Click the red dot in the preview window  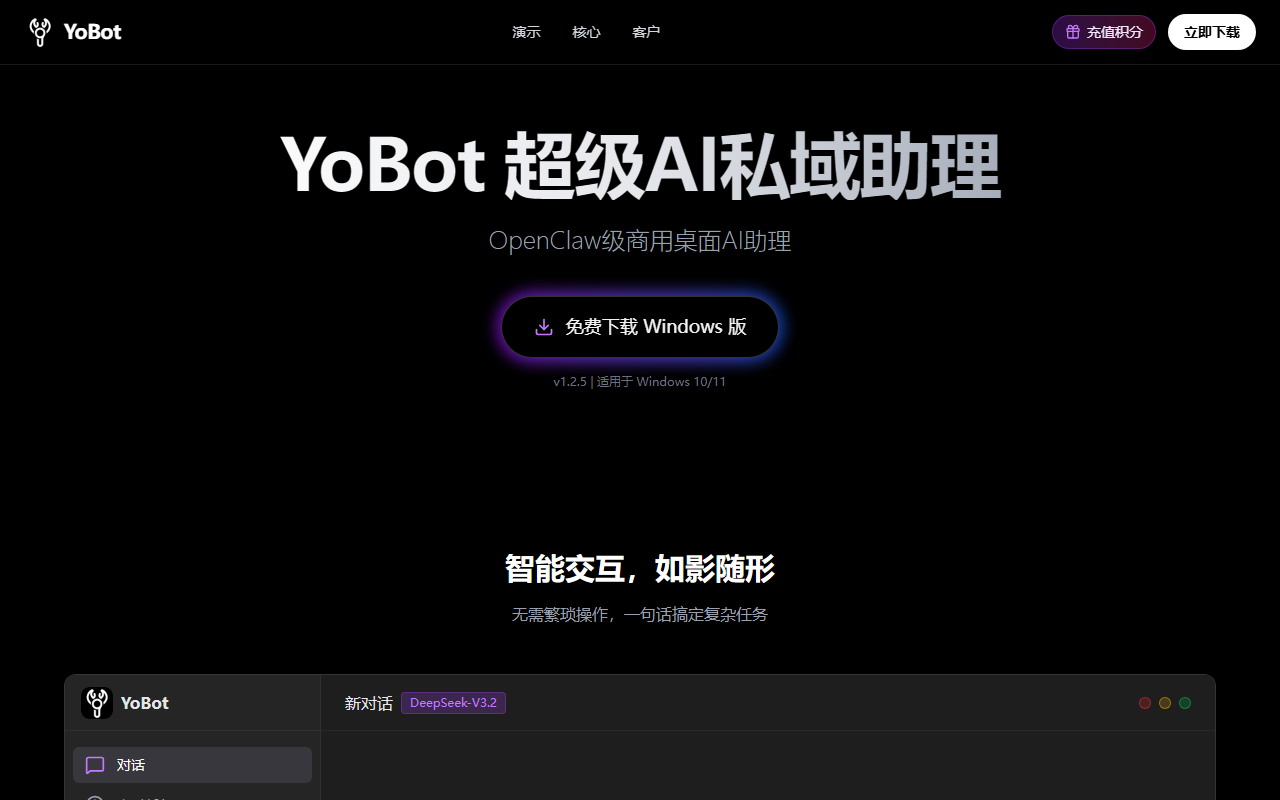point(1145,703)
